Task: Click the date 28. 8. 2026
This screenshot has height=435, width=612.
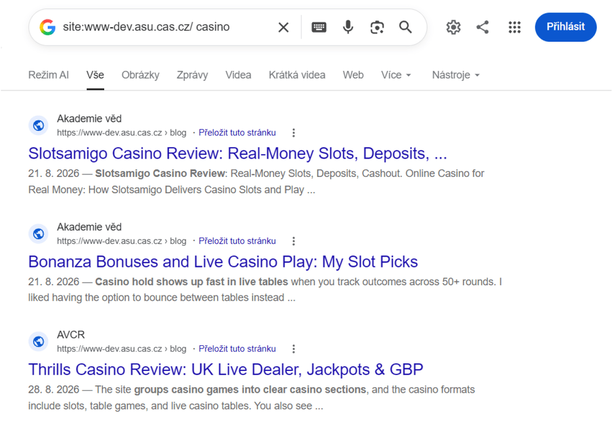Action: (x=53, y=389)
